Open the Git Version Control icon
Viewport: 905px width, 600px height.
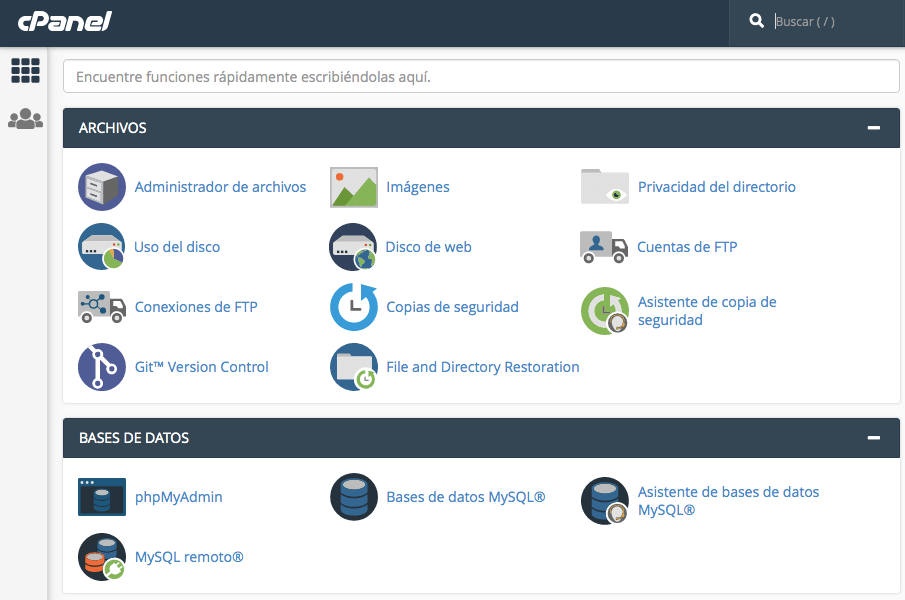click(x=101, y=367)
